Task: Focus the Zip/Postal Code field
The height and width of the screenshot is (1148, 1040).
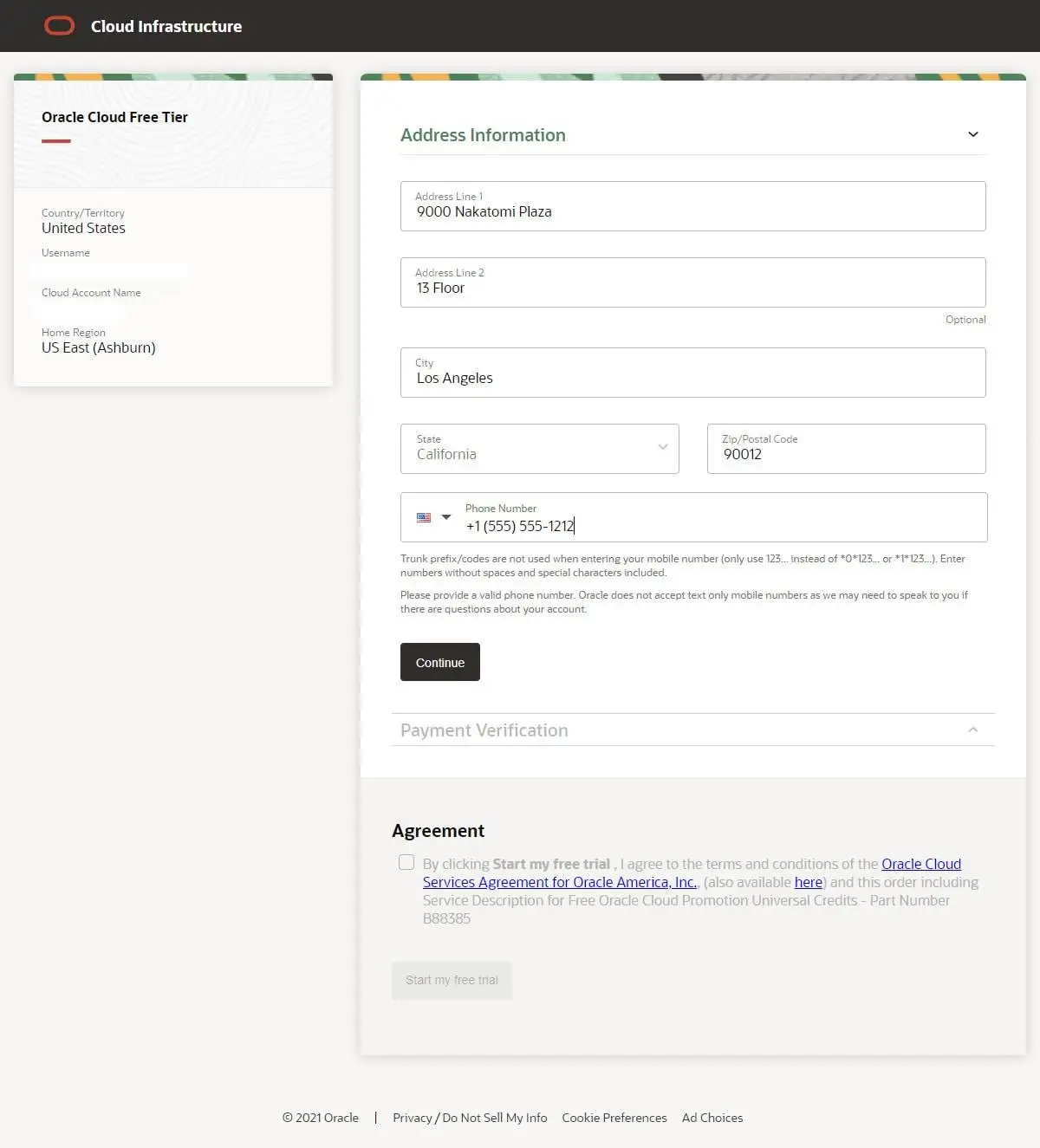Action: tap(847, 449)
